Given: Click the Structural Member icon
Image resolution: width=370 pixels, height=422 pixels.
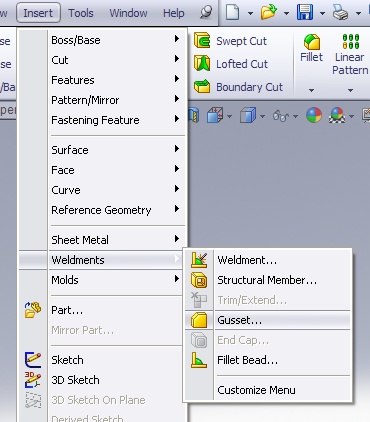Looking at the screenshot, I should (199, 280).
